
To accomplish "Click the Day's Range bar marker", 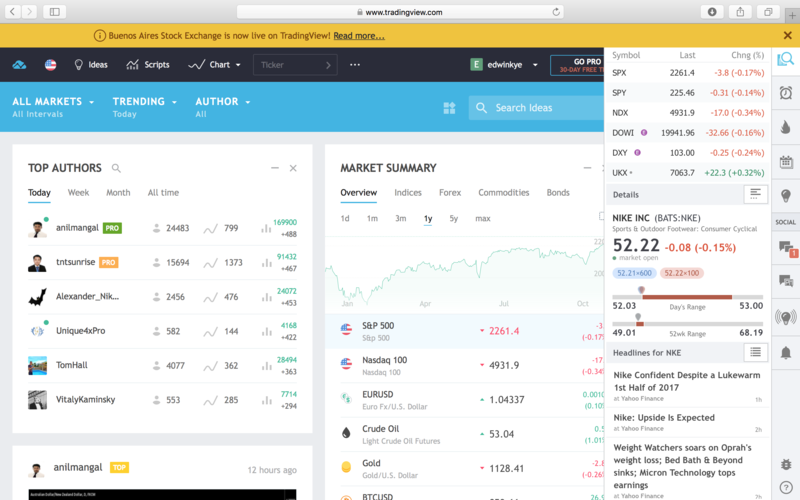I will click(641, 290).
